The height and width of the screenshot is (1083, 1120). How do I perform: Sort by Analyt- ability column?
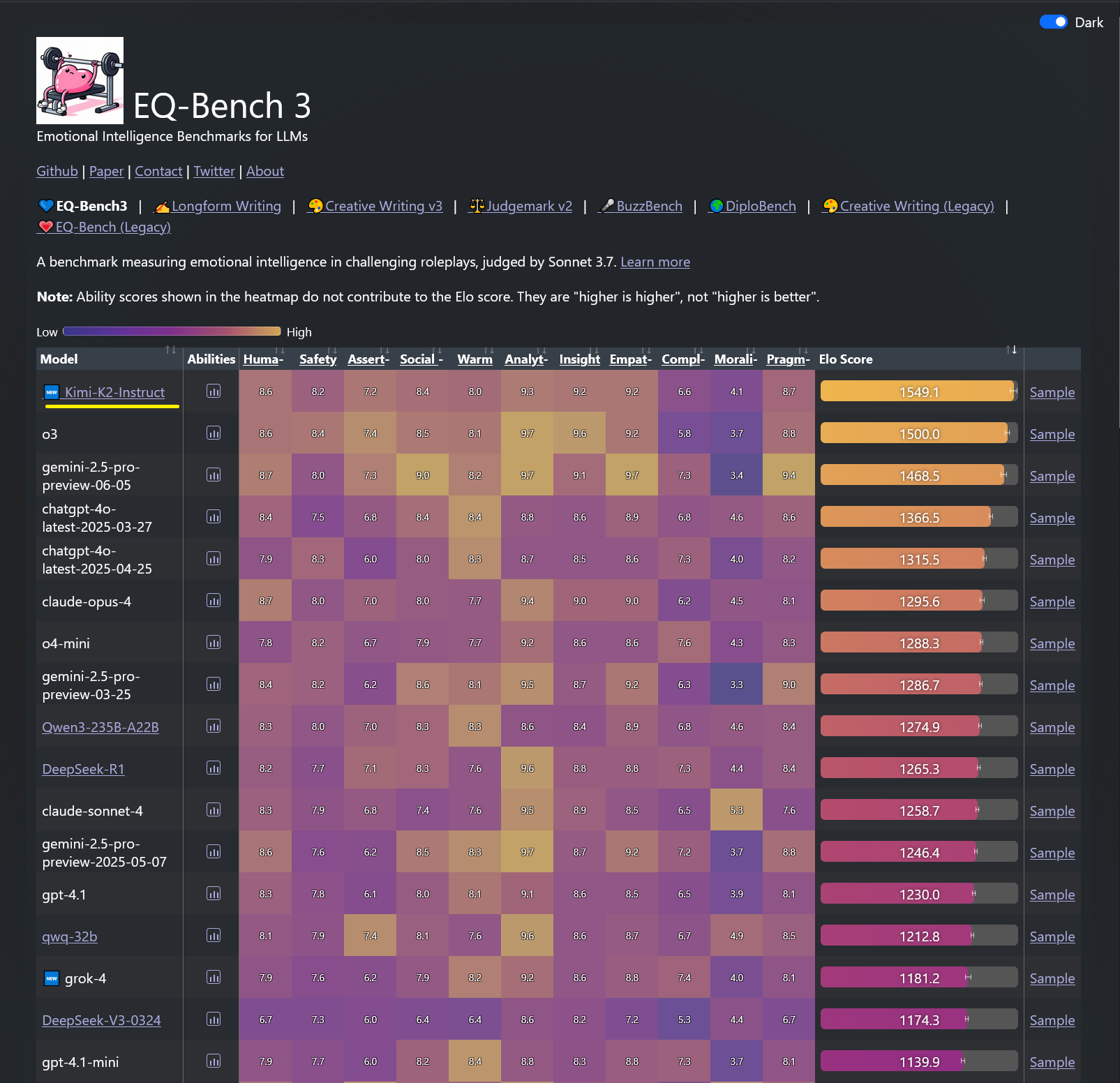[x=526, y=359]
